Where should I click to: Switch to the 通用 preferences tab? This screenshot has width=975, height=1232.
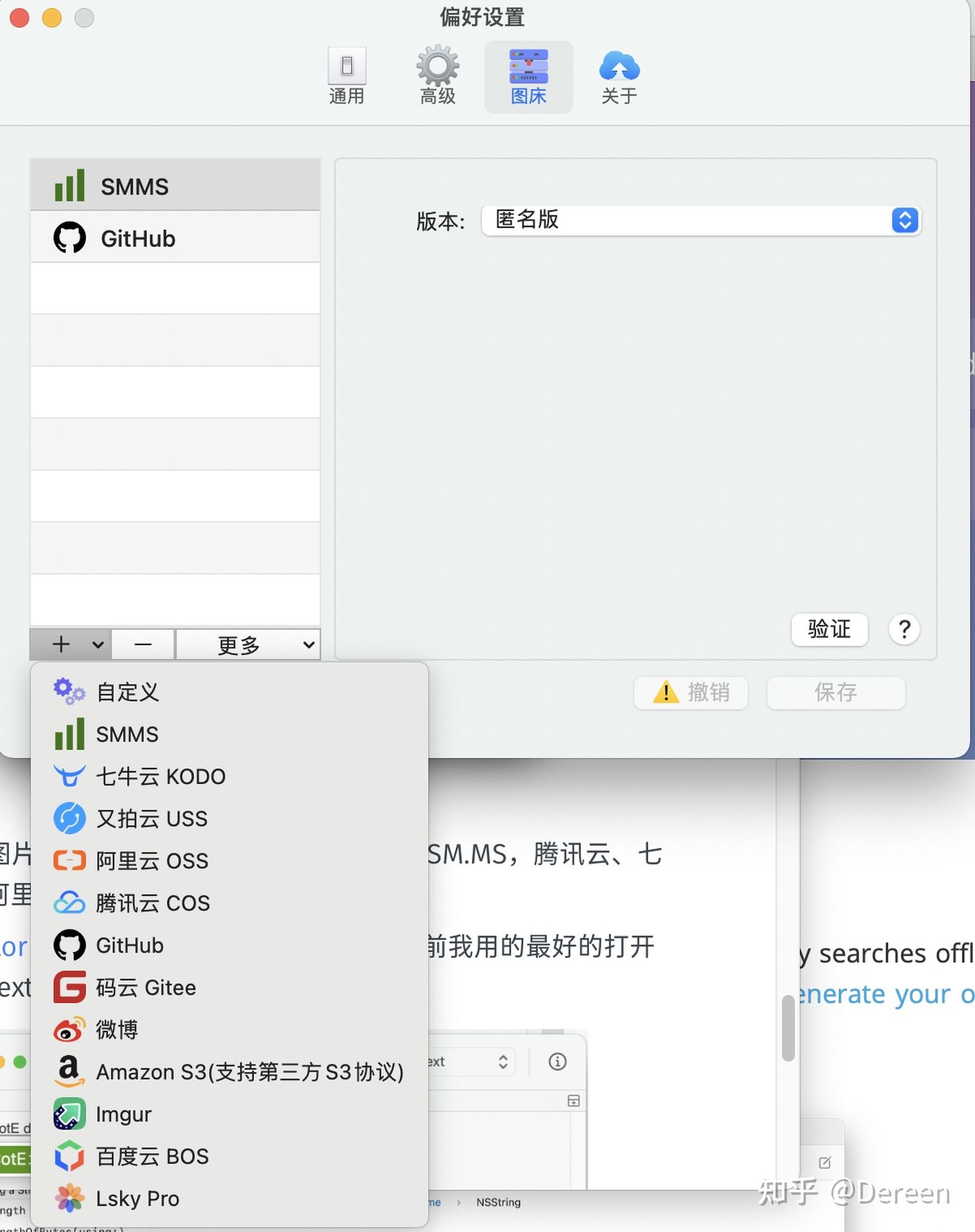pos(347,77)
